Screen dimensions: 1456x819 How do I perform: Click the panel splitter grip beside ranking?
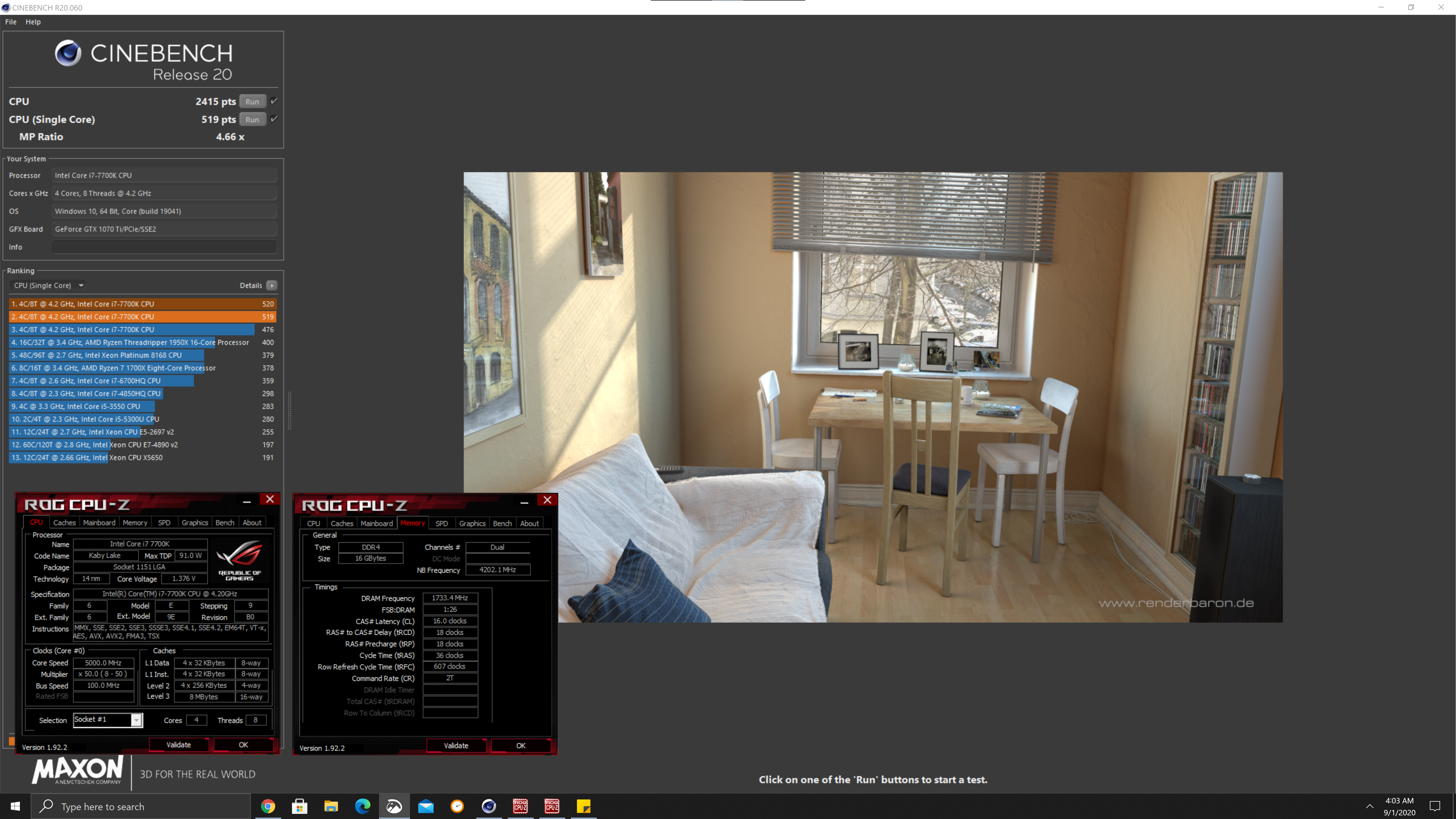(x=289, y=411)
